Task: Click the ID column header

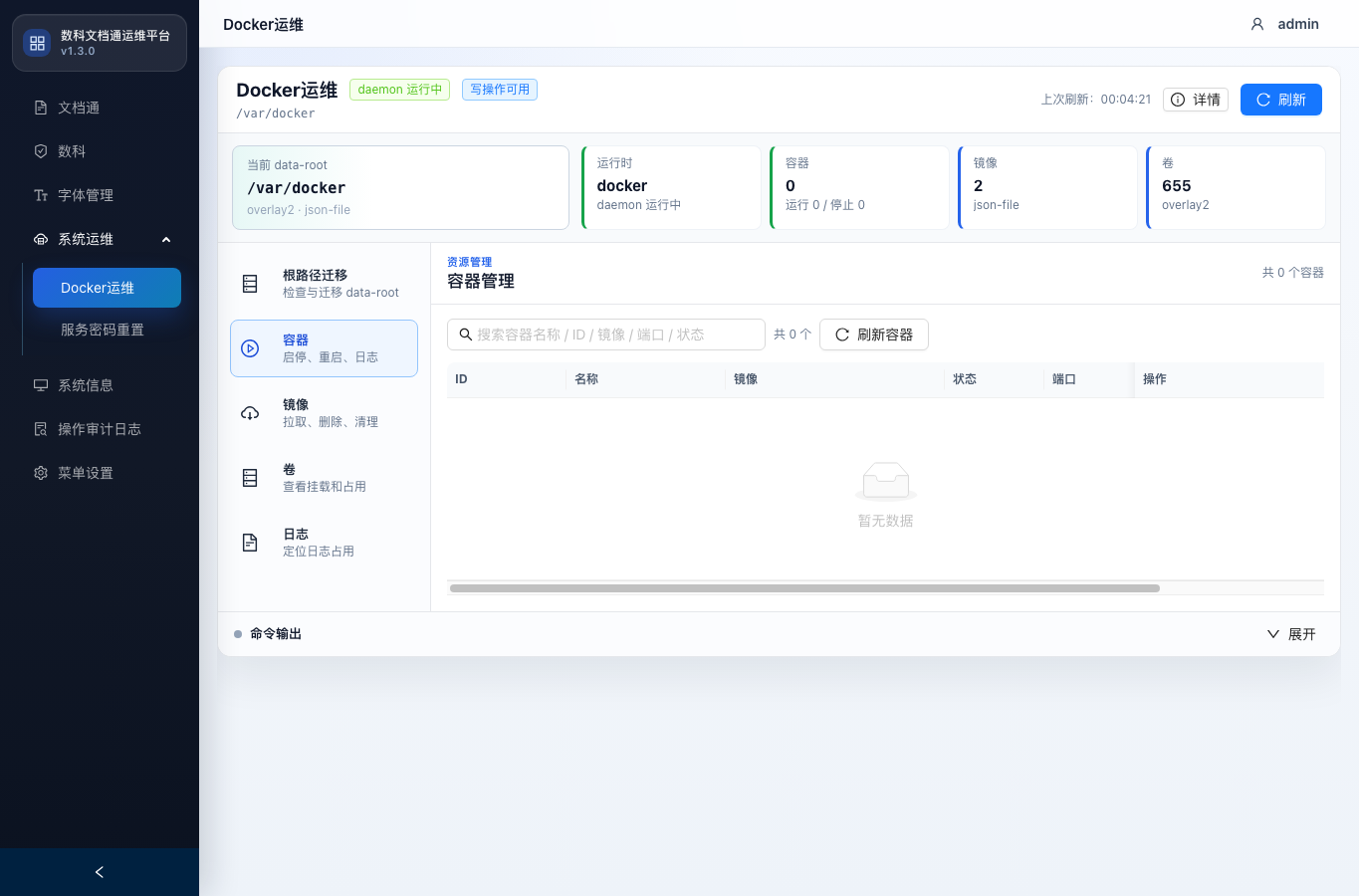Action: point(507,379)
